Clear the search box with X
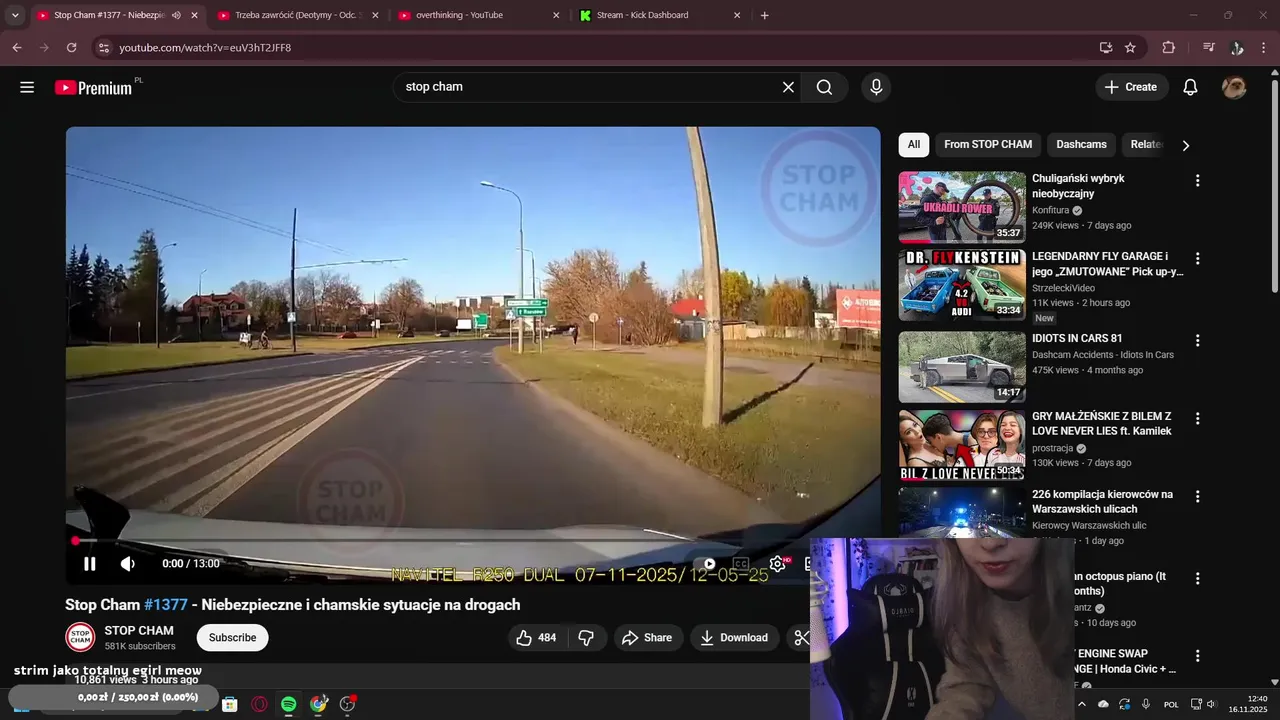 pos(788,87)
